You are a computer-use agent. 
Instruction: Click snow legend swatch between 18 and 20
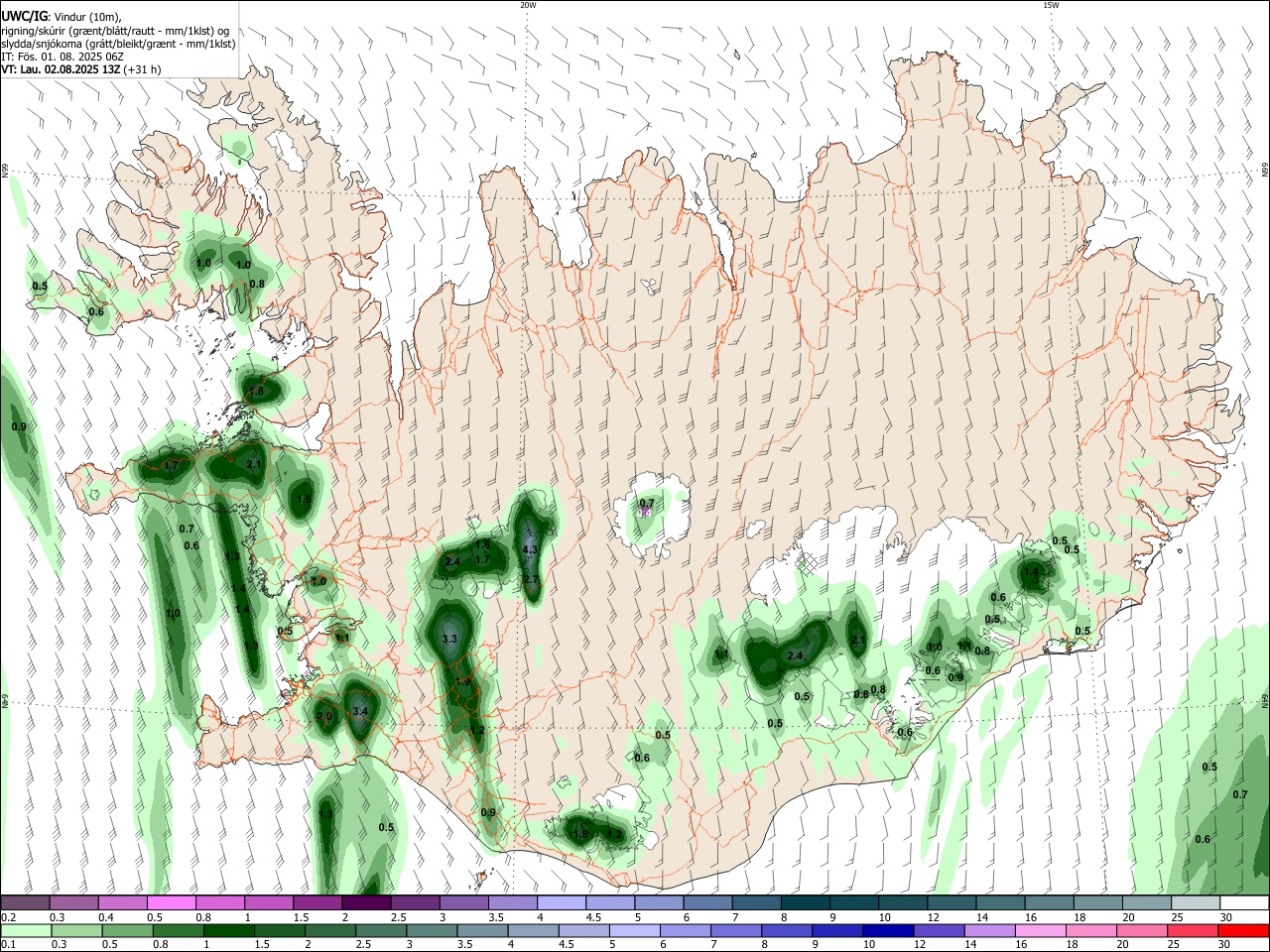(x=1098, y=902)
